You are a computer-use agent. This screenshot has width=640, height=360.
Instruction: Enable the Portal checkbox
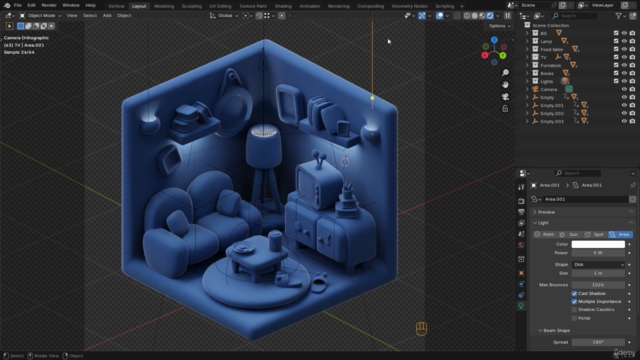pyautogui.click(x=574, y=318)
